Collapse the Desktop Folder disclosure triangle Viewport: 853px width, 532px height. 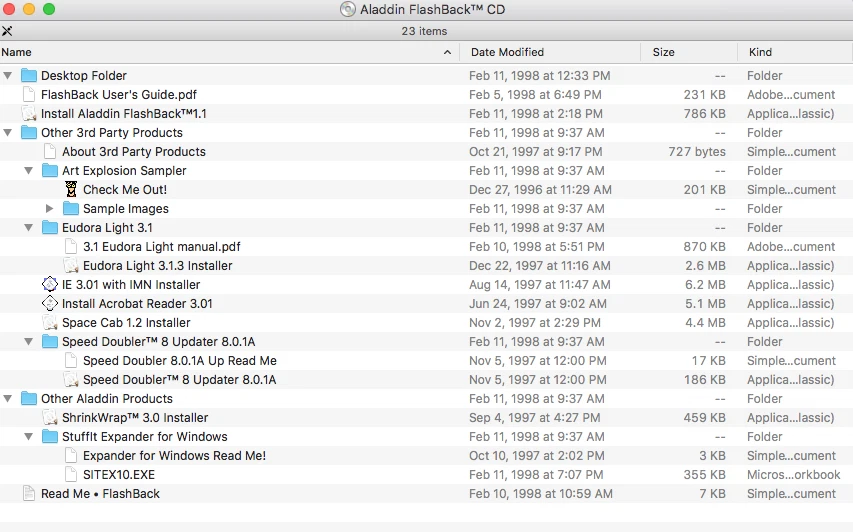(x=8, y=76)
